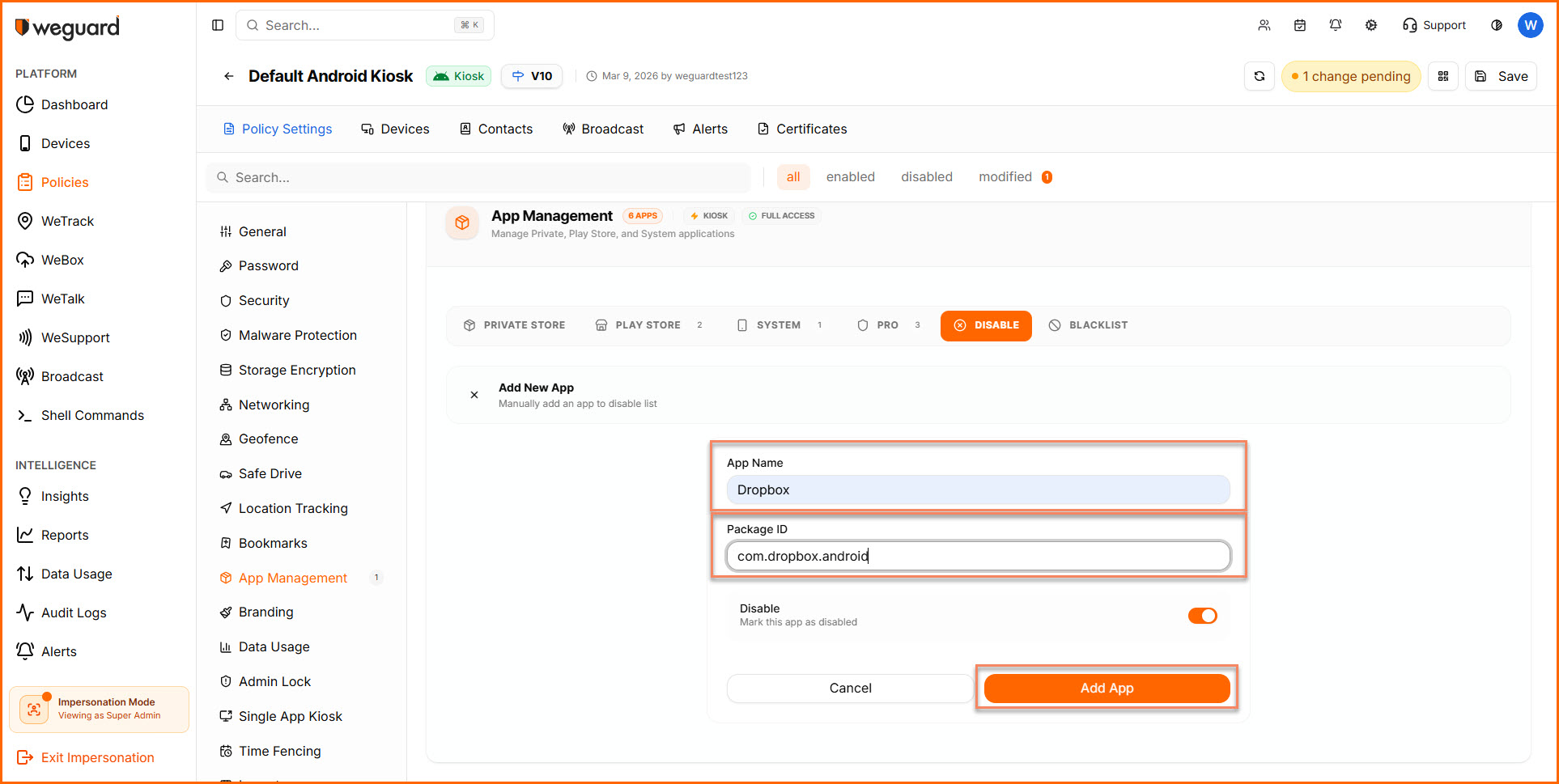This screenshot has width=1559, height=784.
Task: Expand the 1 change pending indicator
Action: point(1350,76)
